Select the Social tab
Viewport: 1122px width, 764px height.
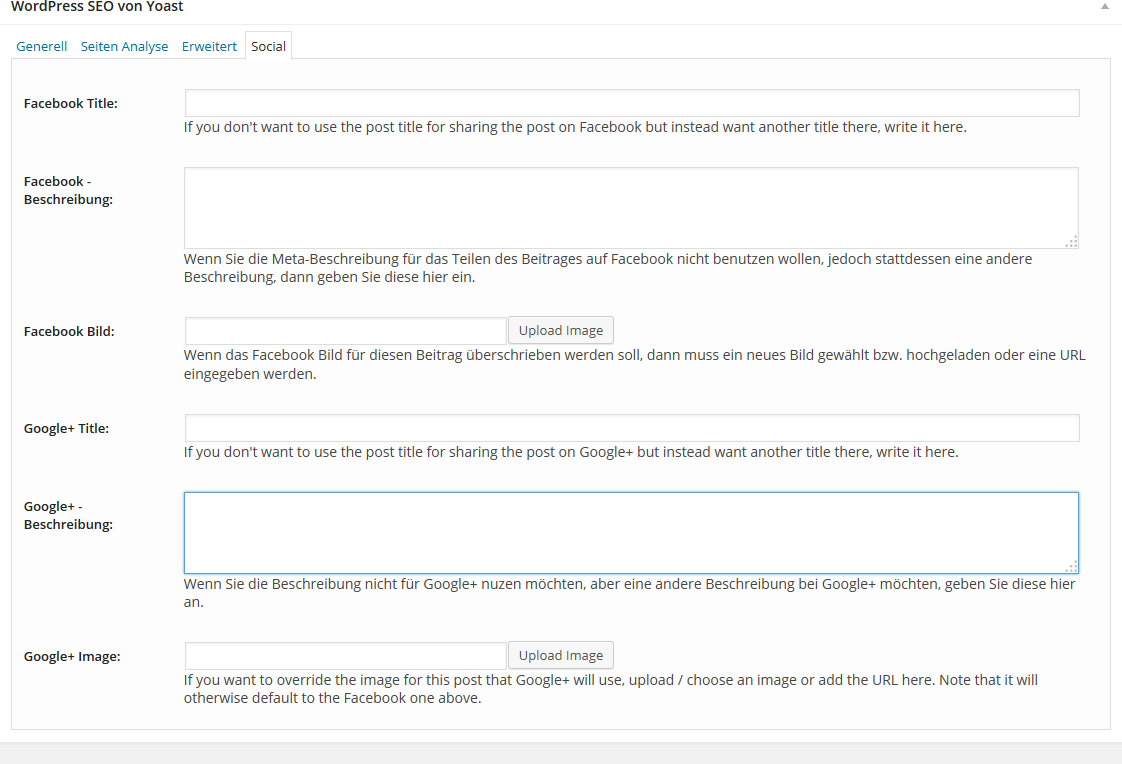pyautogui.click(x=268, y=46)
